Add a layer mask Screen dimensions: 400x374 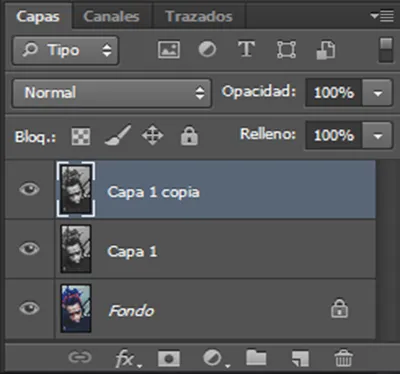point(169,359)
